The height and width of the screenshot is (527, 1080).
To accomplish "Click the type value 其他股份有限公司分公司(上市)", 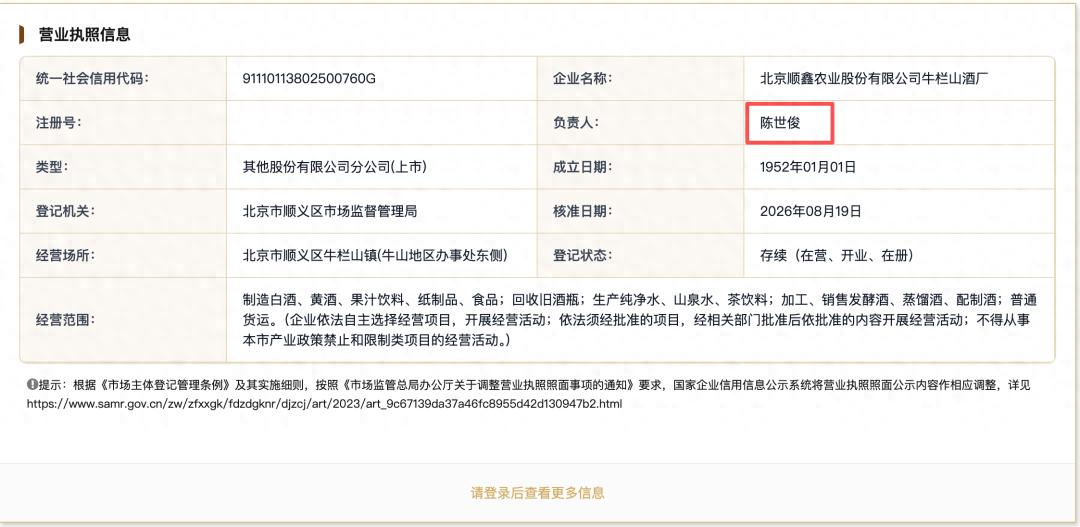I will [x=335, y=167].
